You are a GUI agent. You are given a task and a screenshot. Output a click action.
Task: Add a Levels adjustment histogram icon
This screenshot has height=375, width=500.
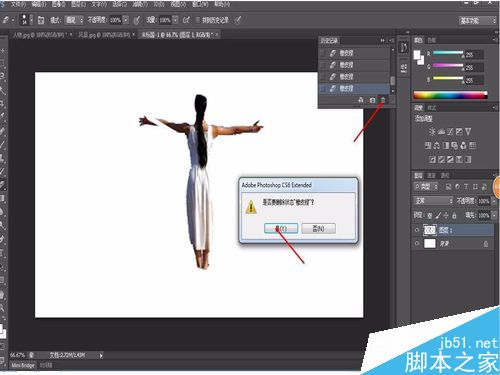click(x=441, y=132)
